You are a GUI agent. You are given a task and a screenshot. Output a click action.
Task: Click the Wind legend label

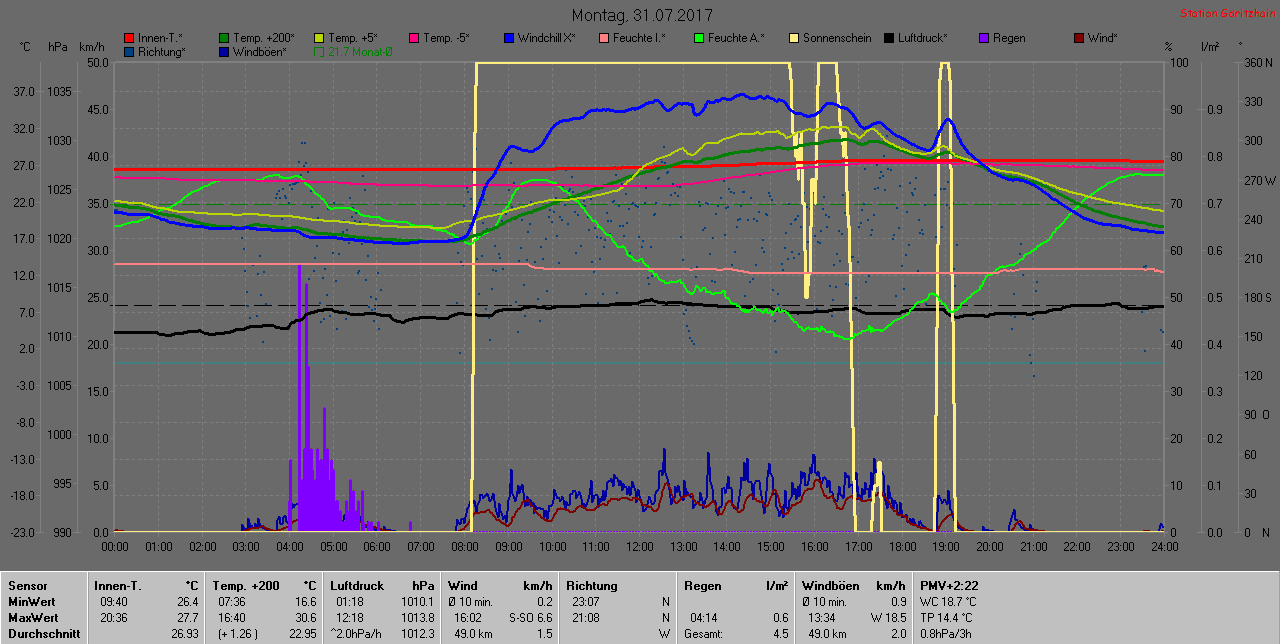click(1102, 38)
